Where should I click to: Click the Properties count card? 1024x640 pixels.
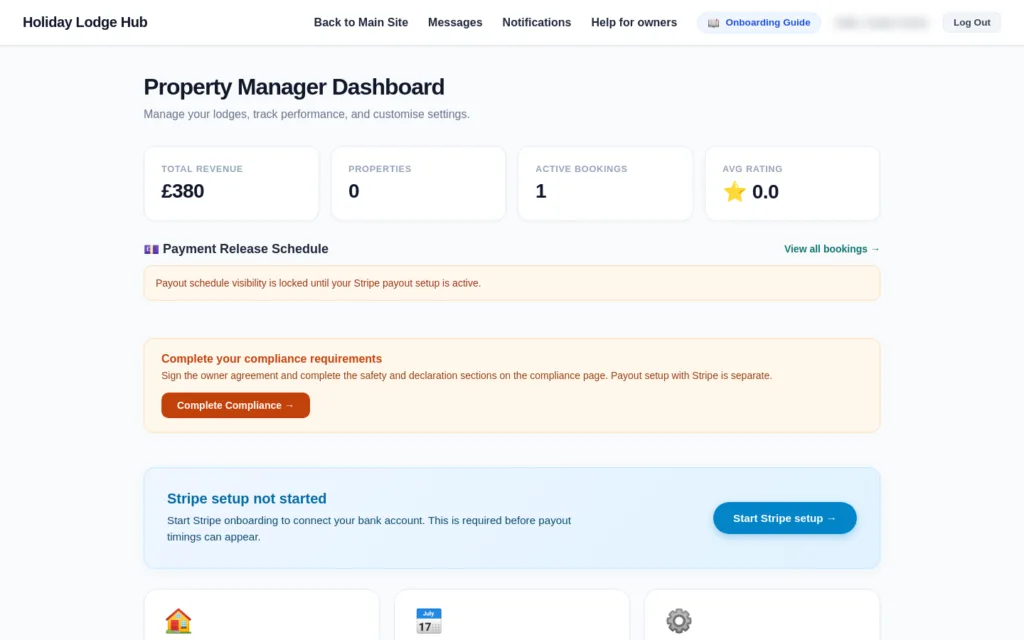pyautogui.click(x=419, y=184)
